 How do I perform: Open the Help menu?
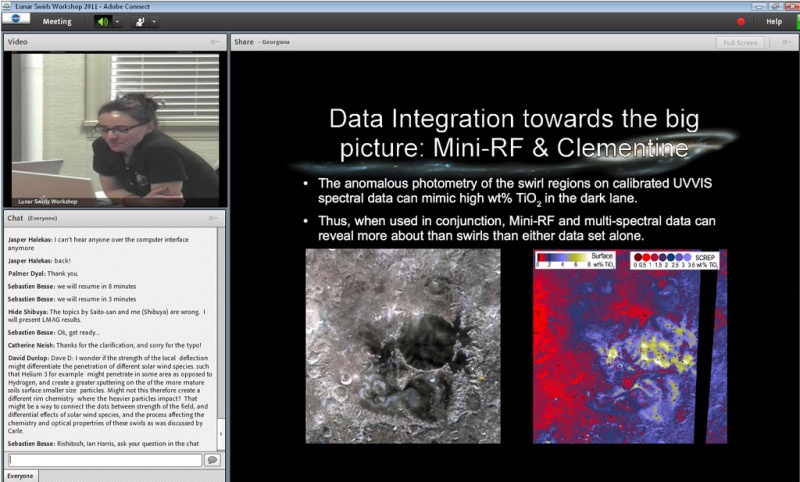(x=774, y=21)
